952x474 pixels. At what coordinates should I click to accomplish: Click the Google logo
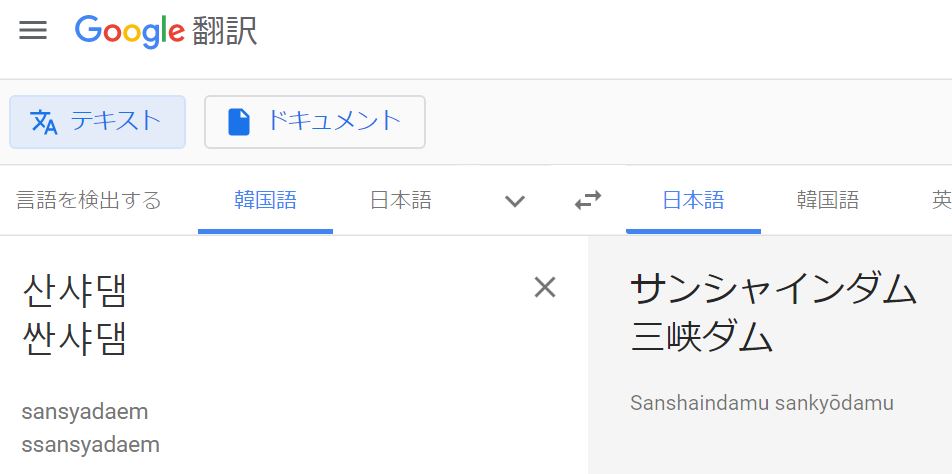130,31
